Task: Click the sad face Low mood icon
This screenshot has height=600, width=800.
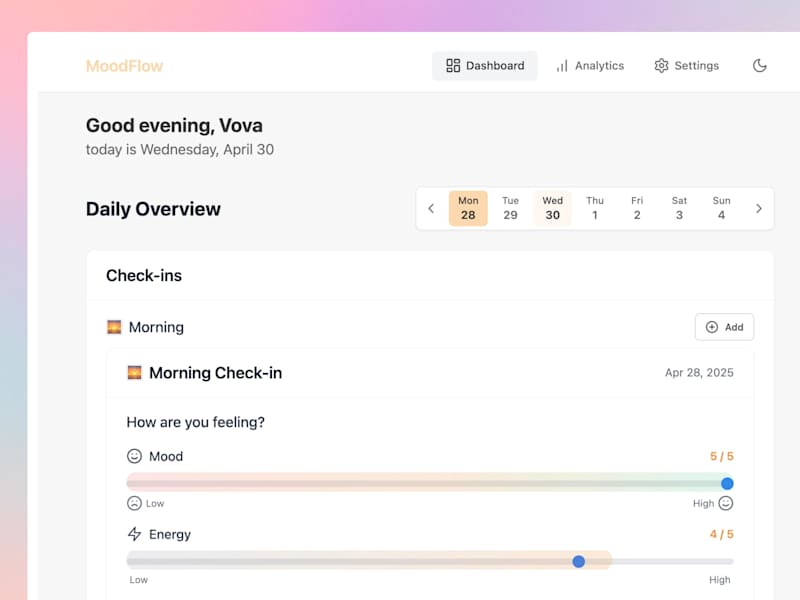Action: [134, 504]
